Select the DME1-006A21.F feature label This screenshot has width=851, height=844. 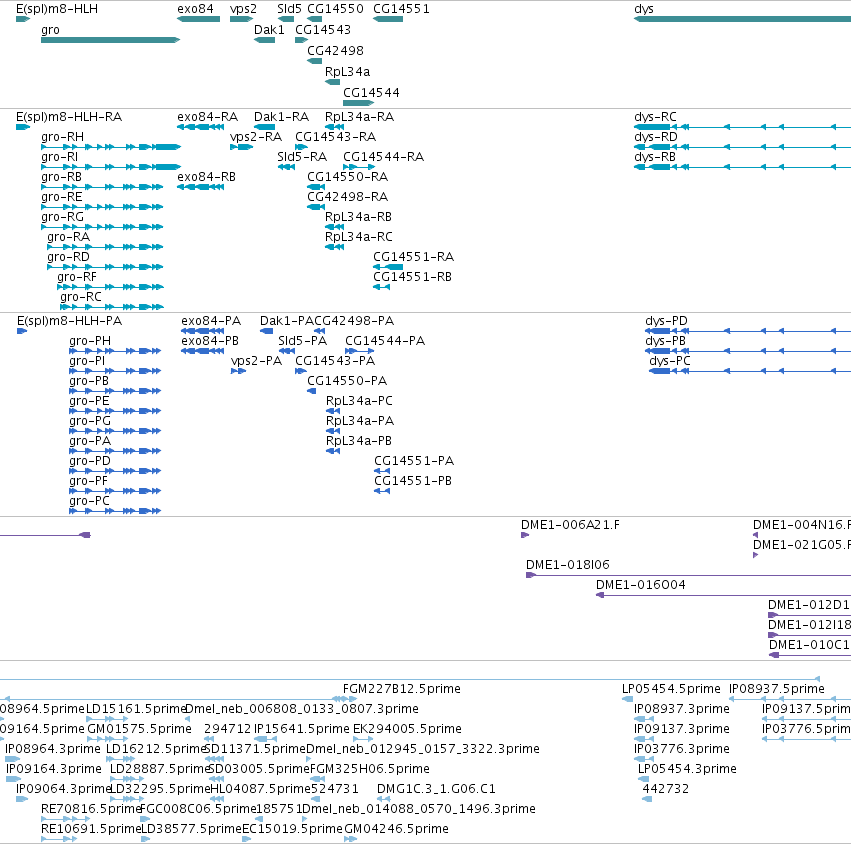(x=570, y=525)
